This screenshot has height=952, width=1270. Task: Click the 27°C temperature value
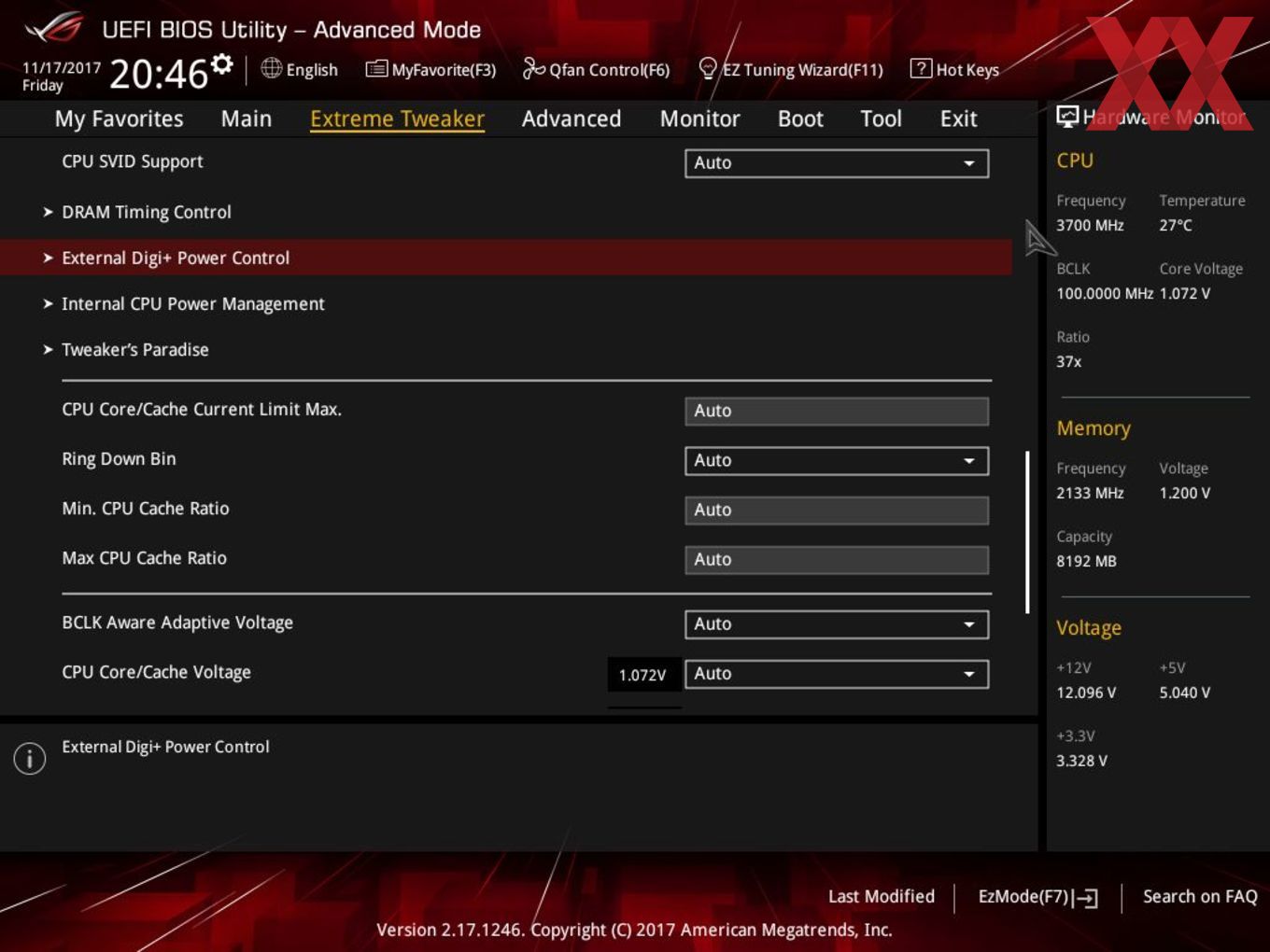(1176, 225)
